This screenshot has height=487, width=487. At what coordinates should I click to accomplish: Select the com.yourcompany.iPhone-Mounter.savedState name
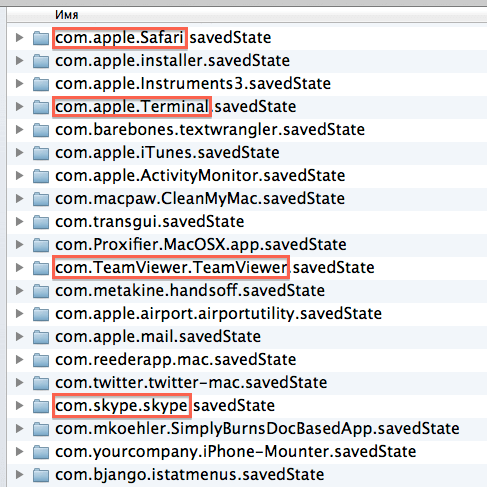pyautogui.click(x=236, y=452)
